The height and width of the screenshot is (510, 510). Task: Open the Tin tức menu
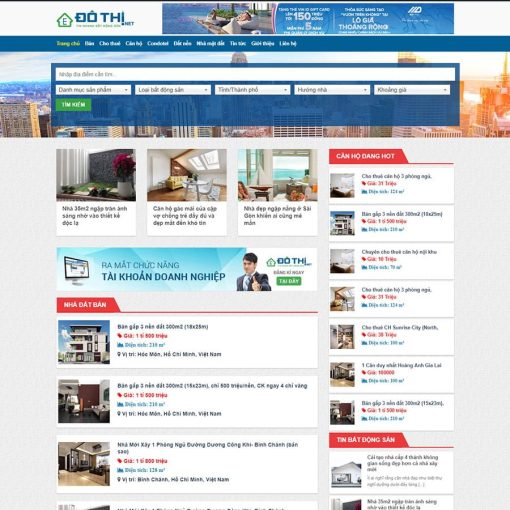[x=238, y=43]
